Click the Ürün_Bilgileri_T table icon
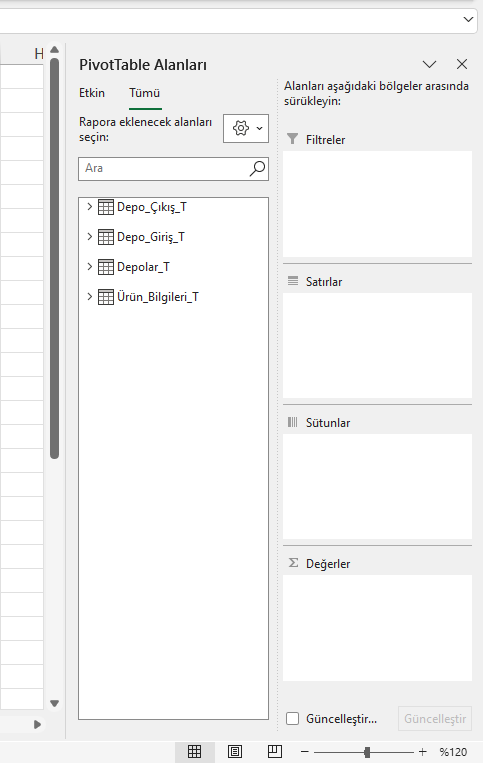 click(106, 297)
